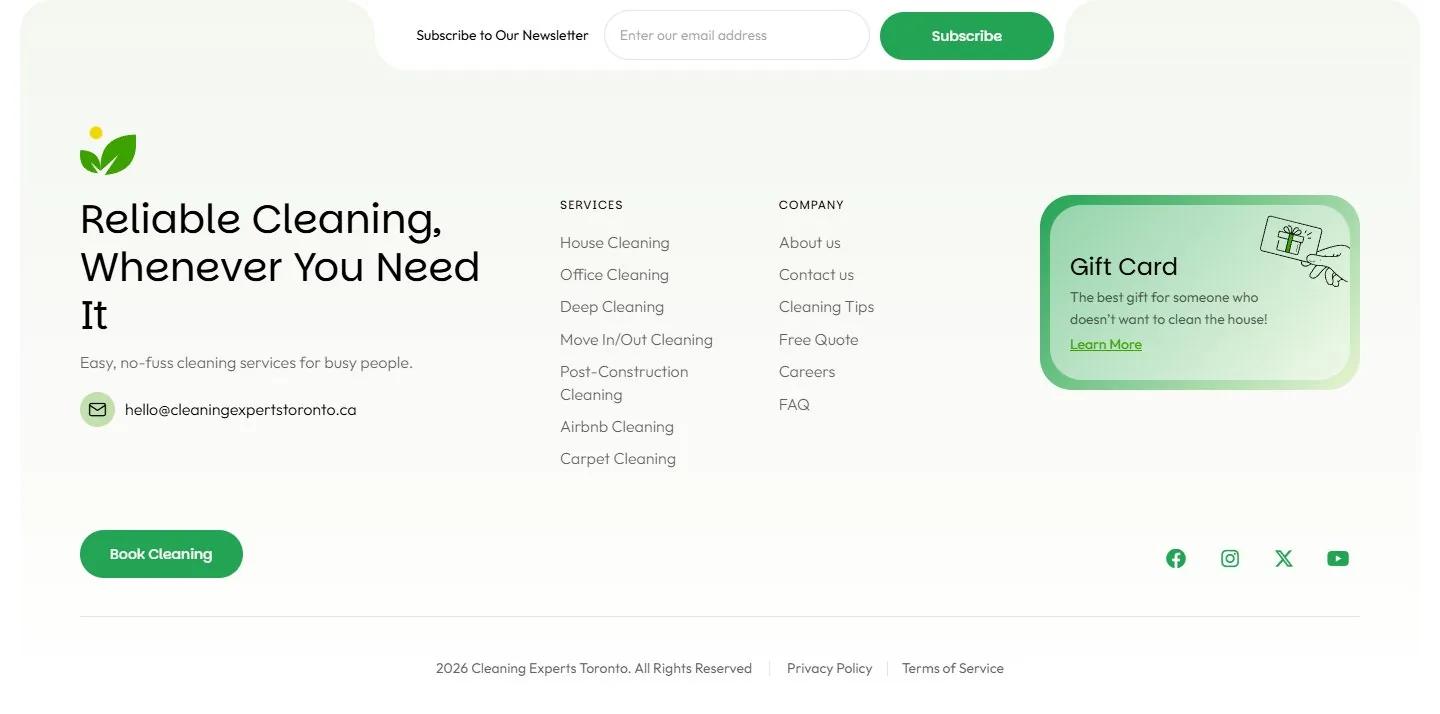Open the Terms of Service link

coord(952,669)
